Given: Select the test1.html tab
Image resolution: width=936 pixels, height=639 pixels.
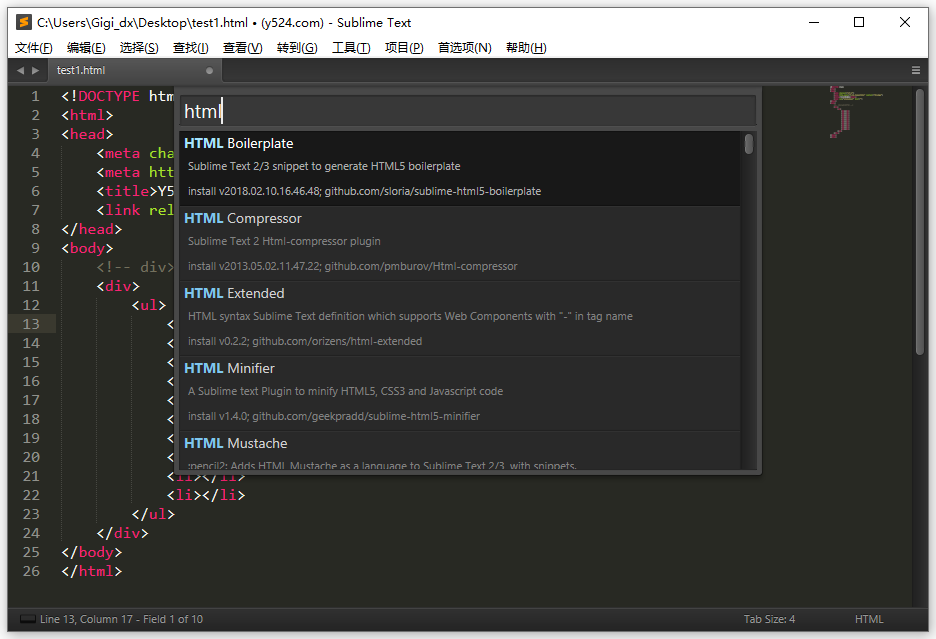Looking at the screenshot, I should [137, 70].
